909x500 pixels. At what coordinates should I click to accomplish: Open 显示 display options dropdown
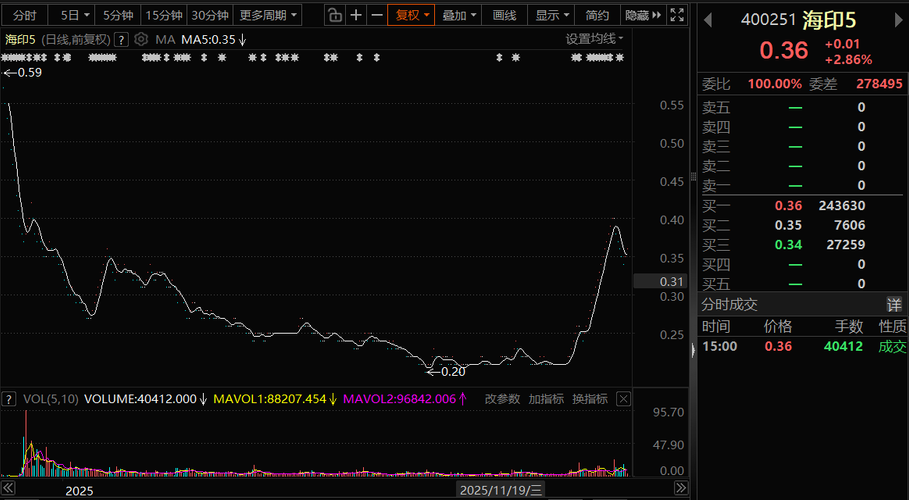[551, 15]
